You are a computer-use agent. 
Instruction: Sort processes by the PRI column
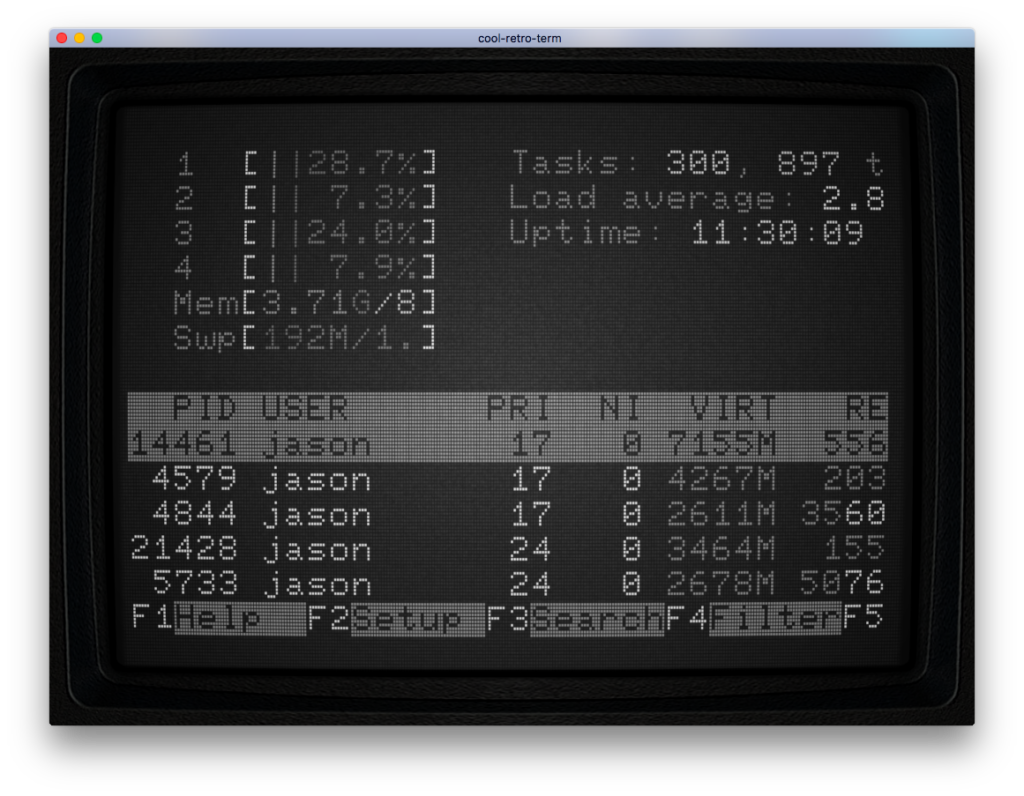pos(519,409)
